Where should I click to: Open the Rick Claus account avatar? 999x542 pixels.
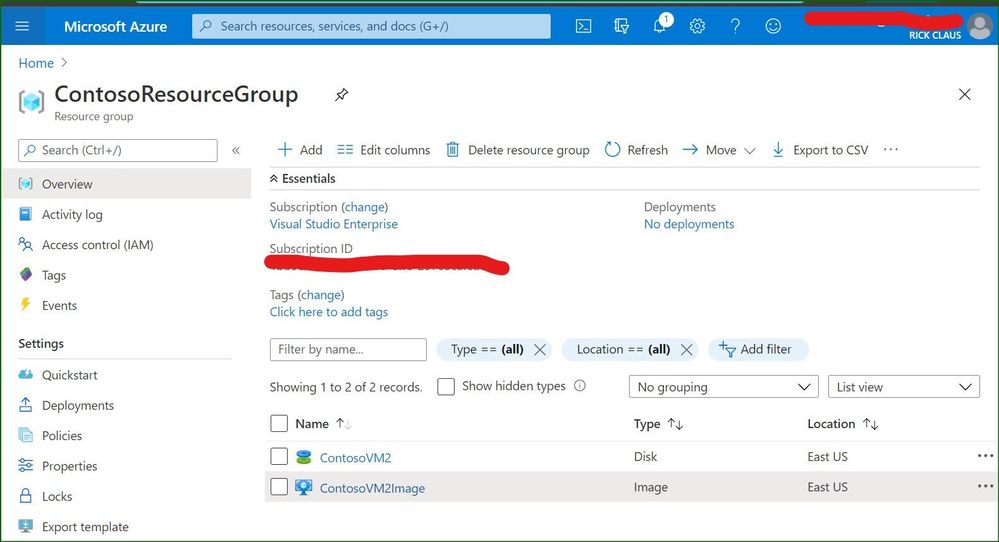tap(979, 26)
